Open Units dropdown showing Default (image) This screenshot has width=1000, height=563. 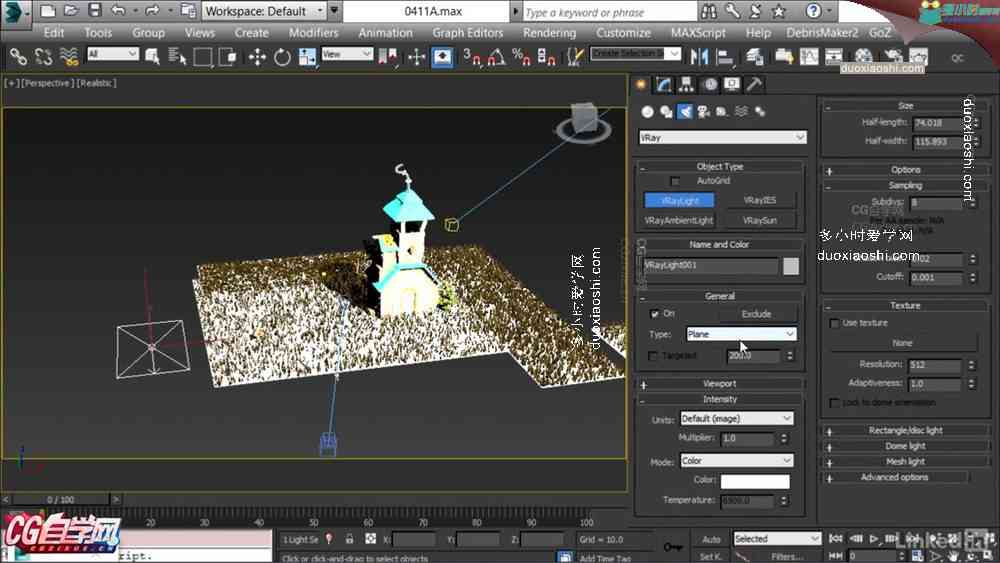click(x=737, y=418)
